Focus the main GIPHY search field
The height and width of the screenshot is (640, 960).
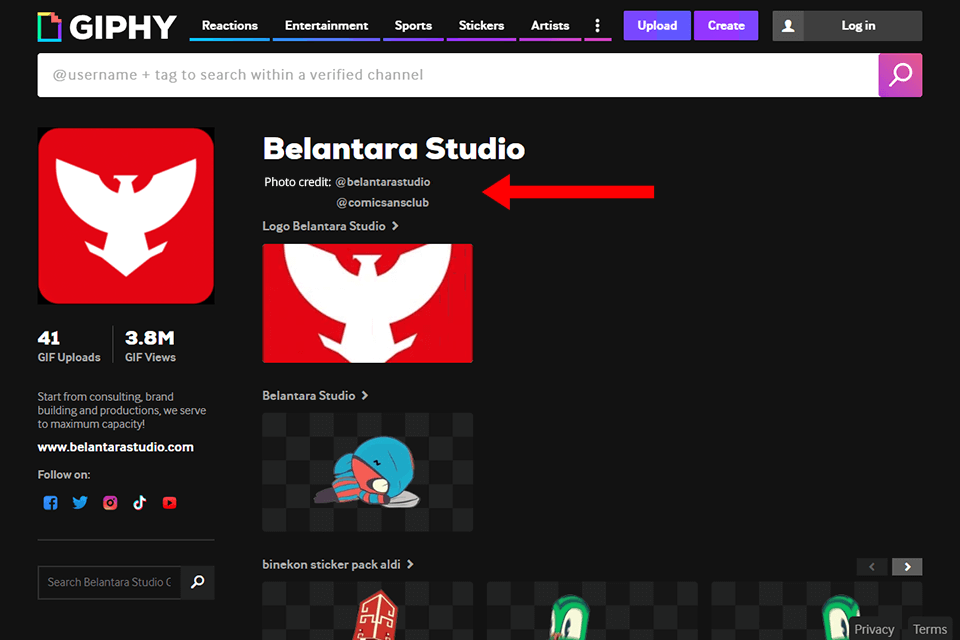(458, 75)
